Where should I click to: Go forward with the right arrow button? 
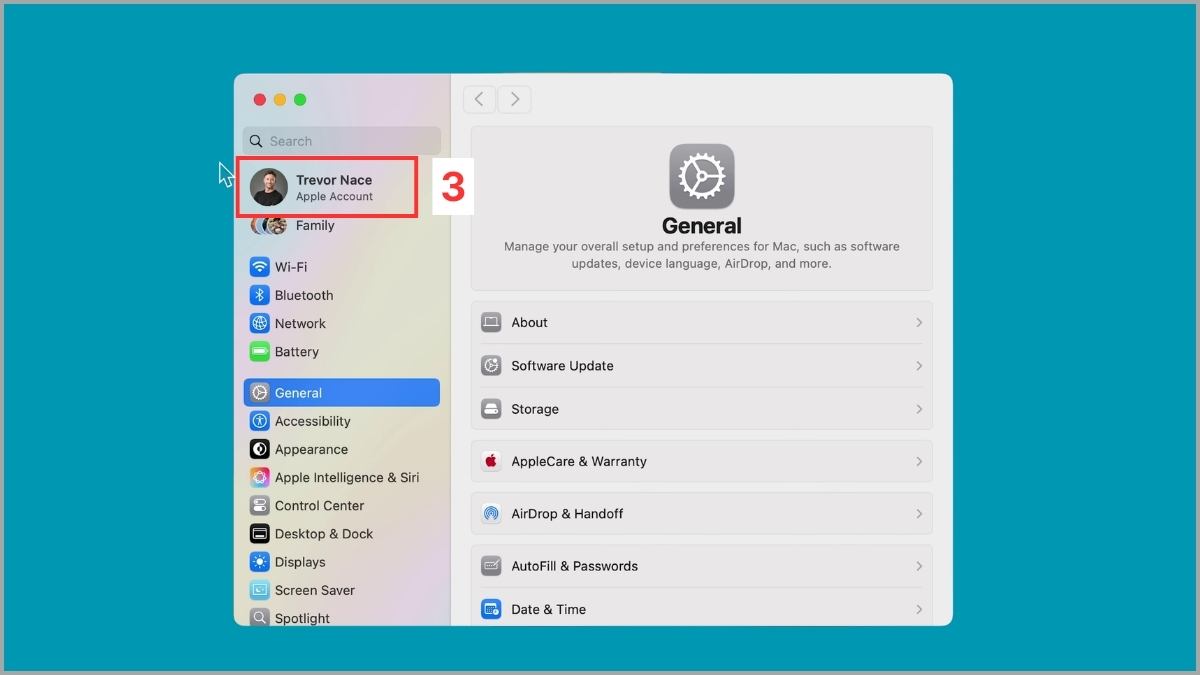[x=514, y=99]
